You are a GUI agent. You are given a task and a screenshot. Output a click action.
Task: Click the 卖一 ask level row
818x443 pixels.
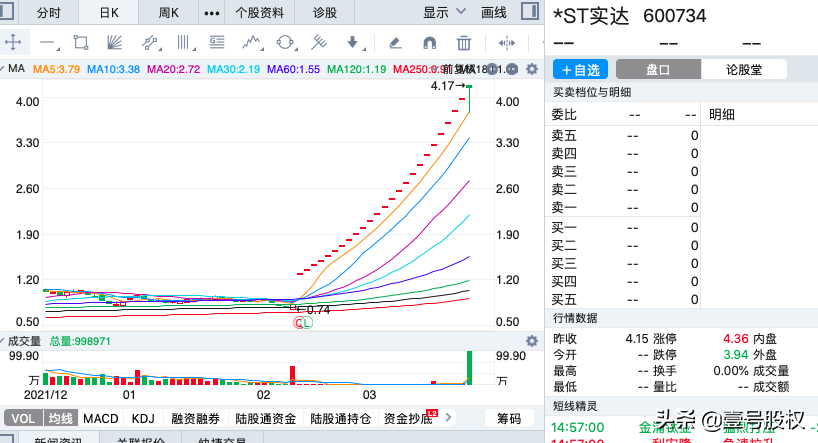click(624, 207)
